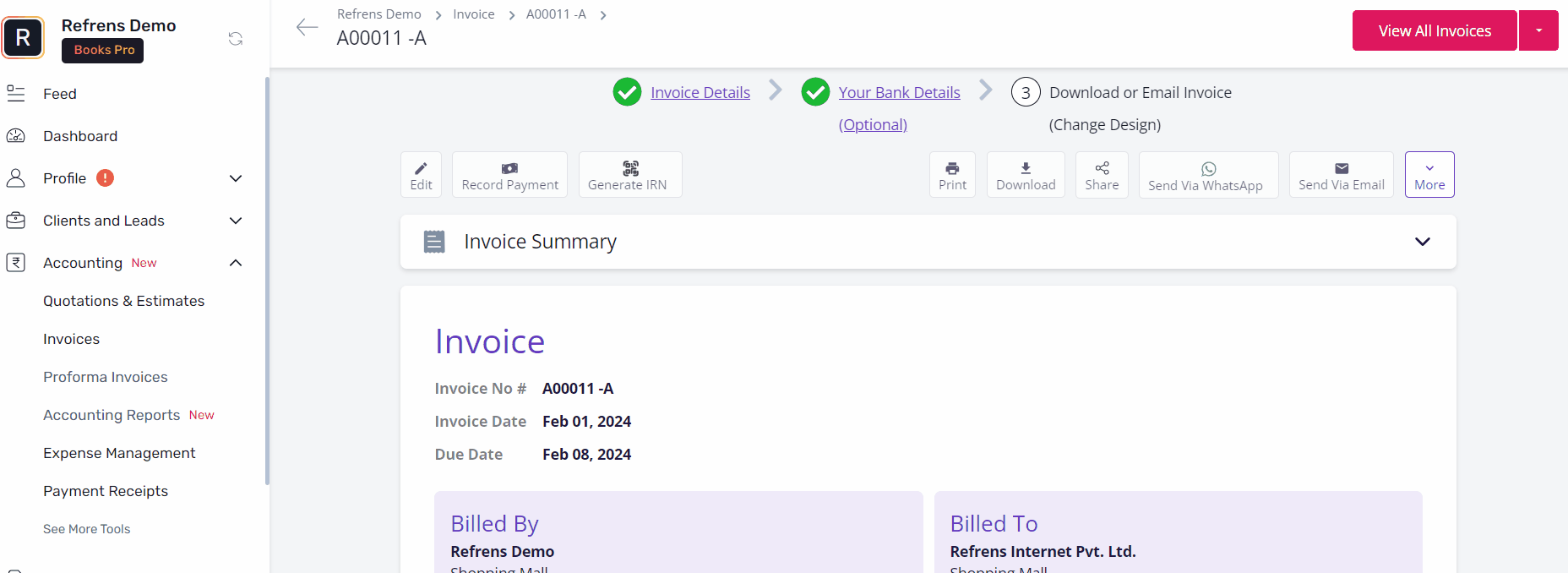
Task: Collapse the Accounting section chevron
Action: click(236, 263)
